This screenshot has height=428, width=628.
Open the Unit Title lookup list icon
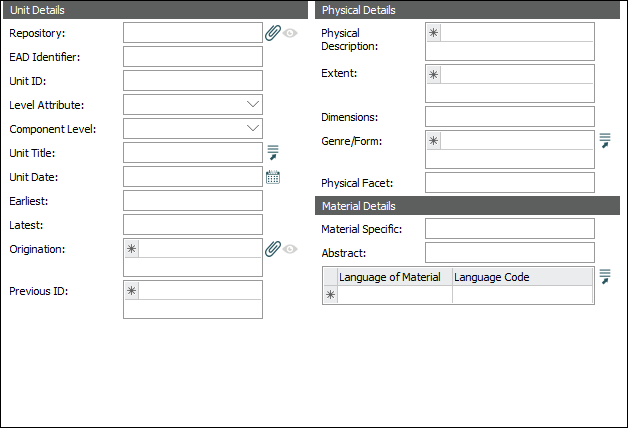pyautogui.click(x=273, y=153)
